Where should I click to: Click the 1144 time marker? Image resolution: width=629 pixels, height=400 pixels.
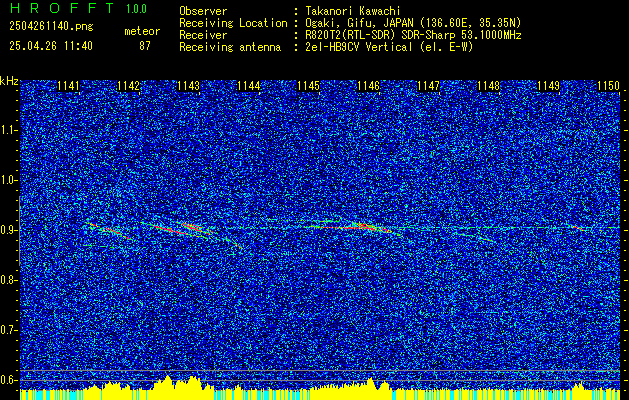248,86
